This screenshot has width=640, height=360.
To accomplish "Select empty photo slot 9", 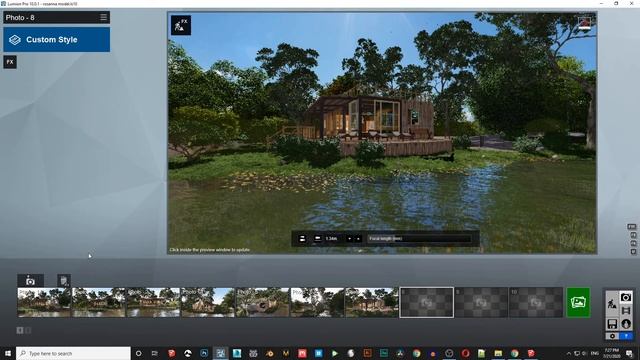I will click(481, 302).
